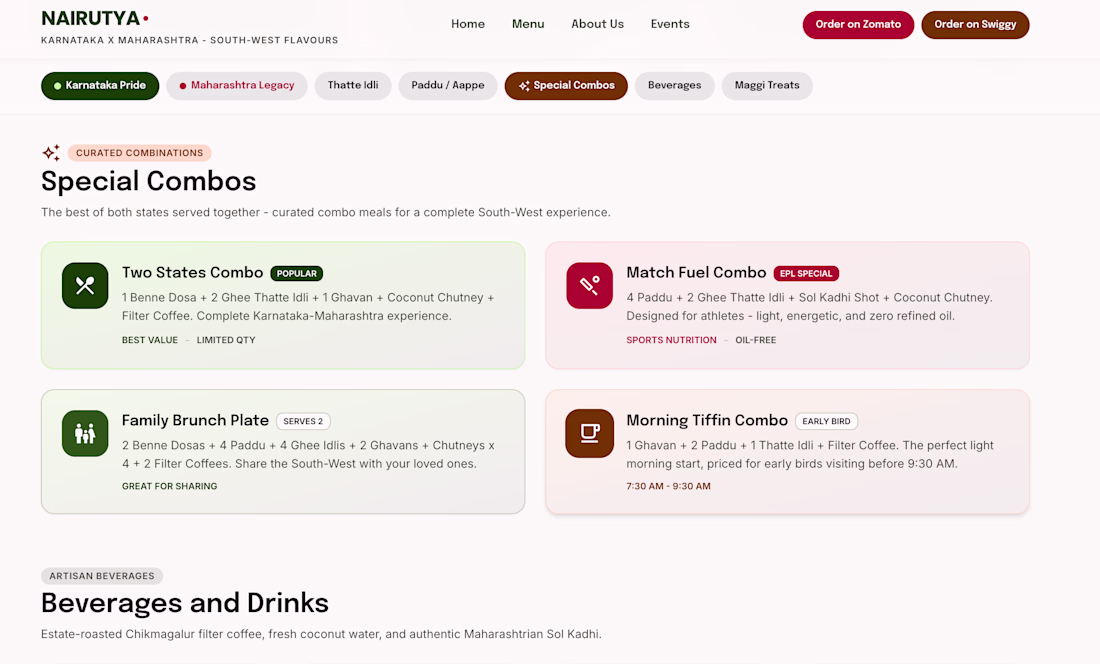Navigate to the Events page

click(670, 24)
